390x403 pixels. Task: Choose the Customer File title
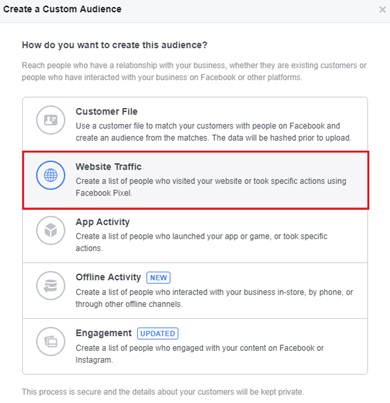click(106, 111)
